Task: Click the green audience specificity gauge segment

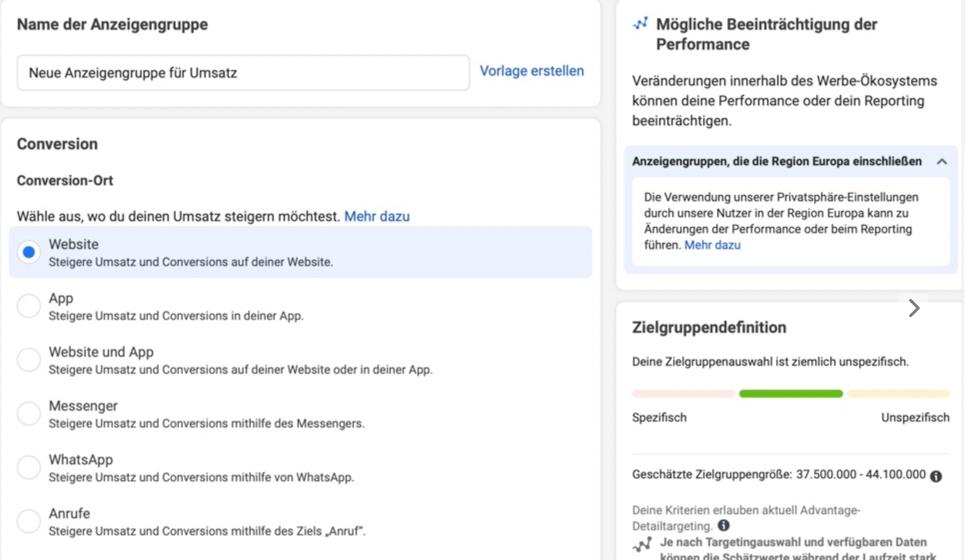Action: coord(790,394)
